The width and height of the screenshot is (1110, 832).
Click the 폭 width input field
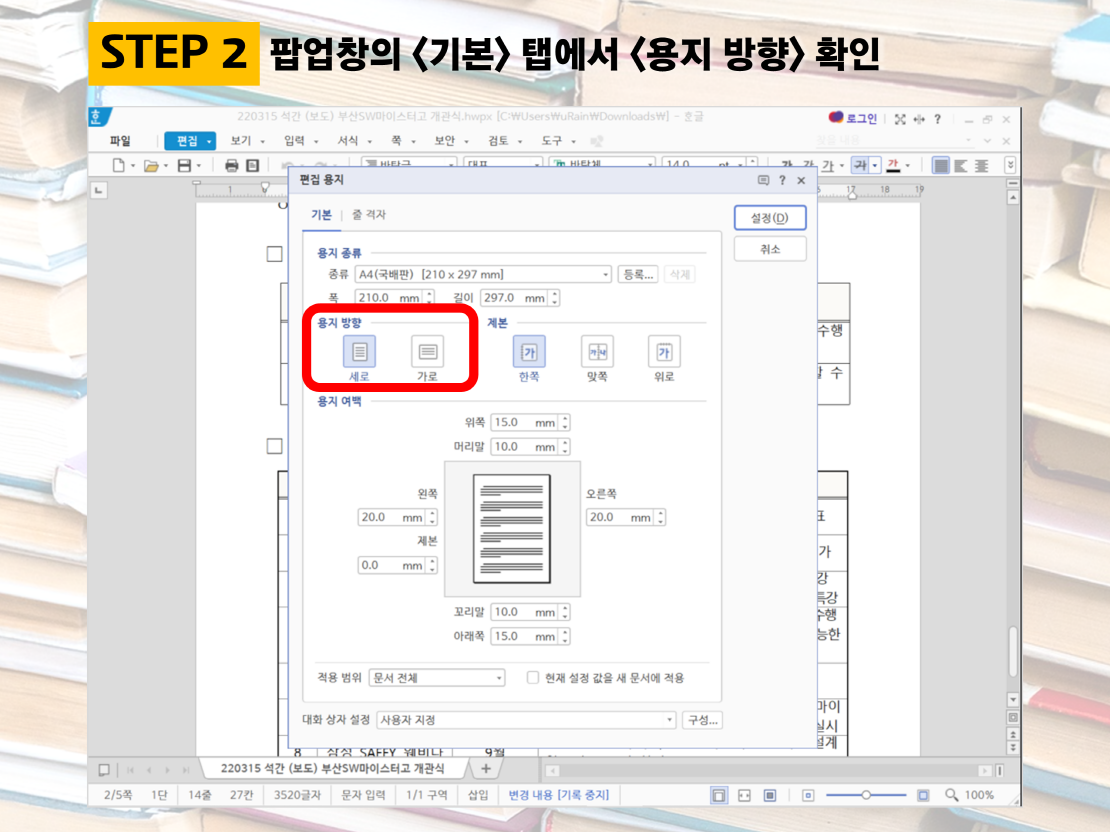tap(389, 297)
